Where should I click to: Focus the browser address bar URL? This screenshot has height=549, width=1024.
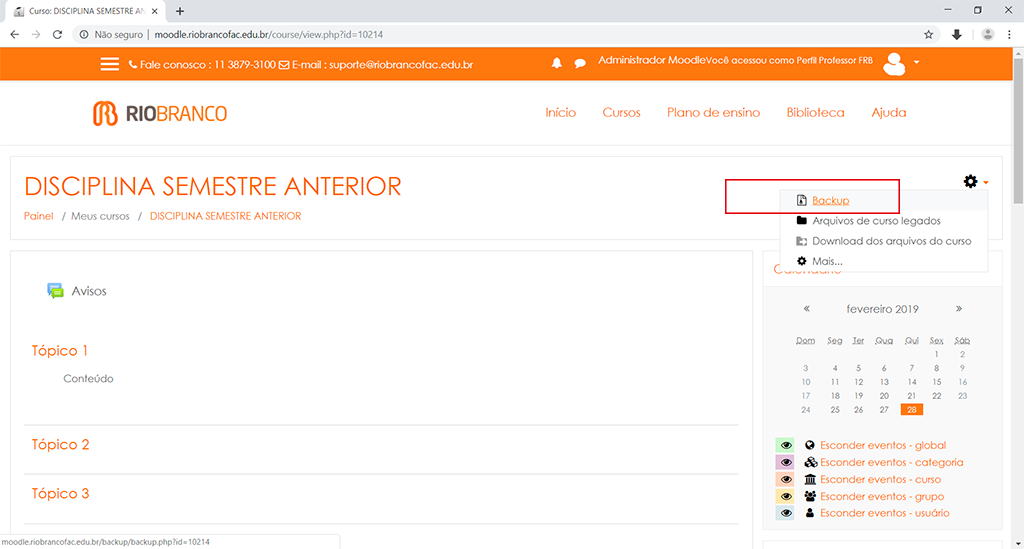268,35
